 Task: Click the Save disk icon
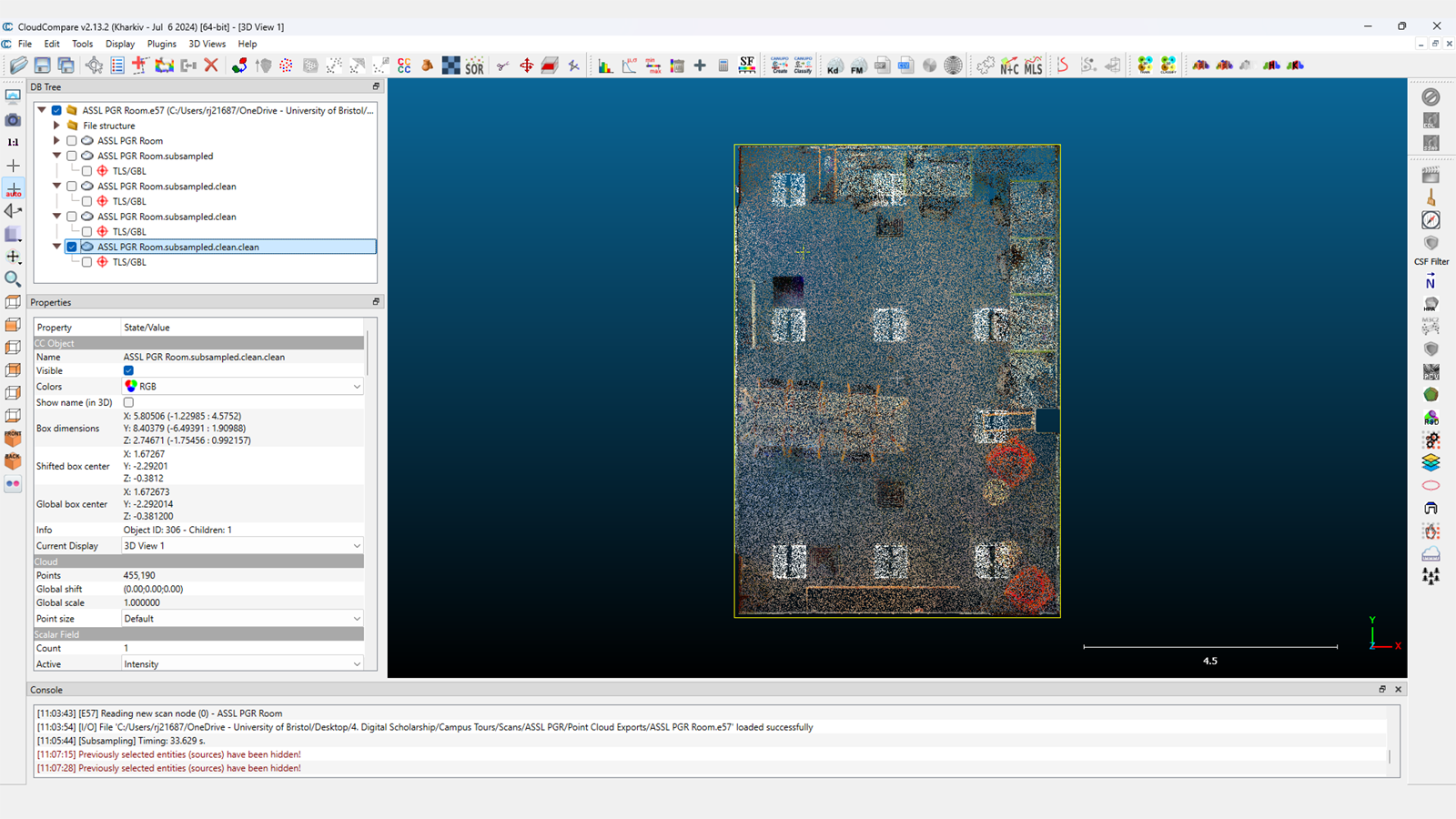(42, 66)
